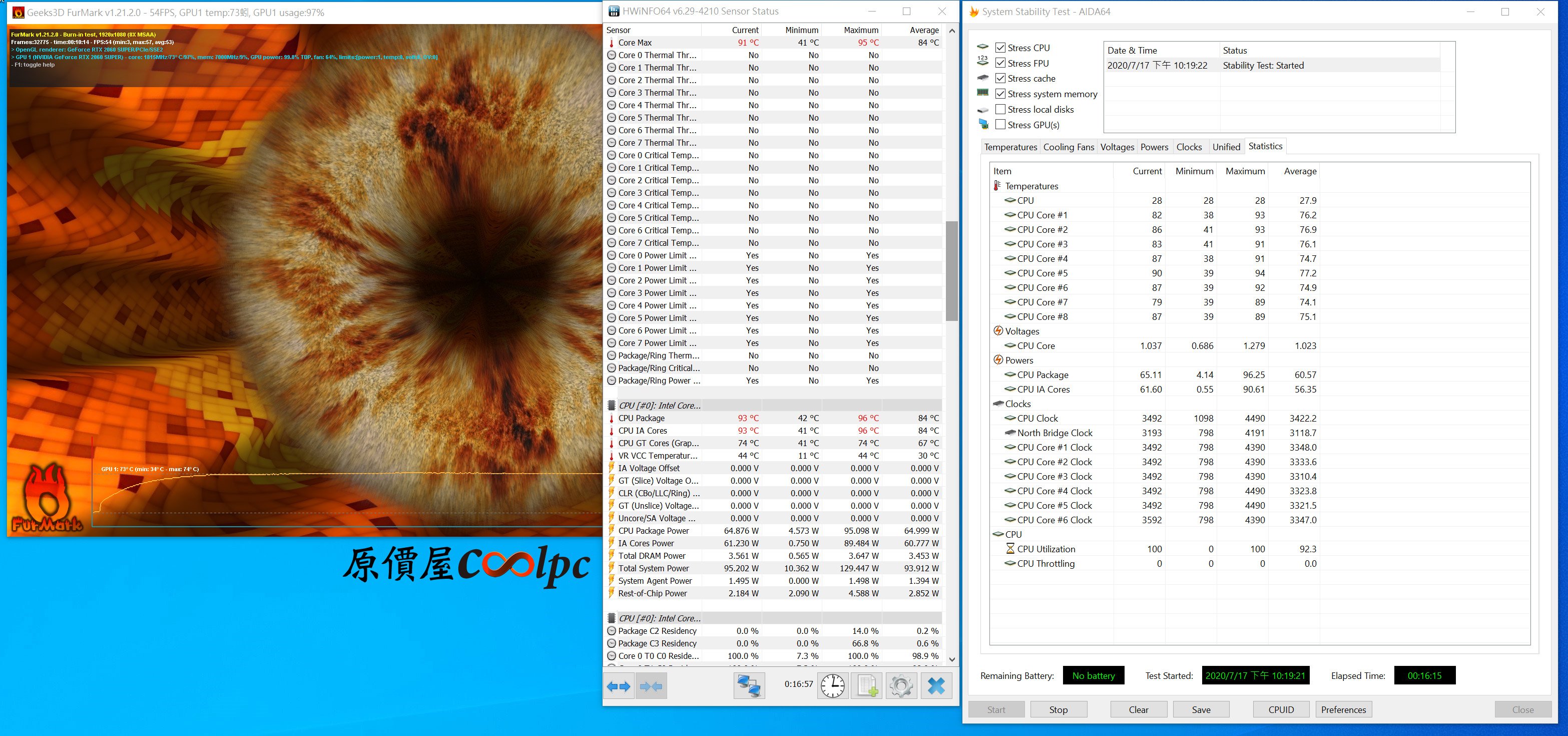Image resolution: width=1568 pixels, height=736 pixels.
Task: Click AIDA64 local disks drive icon
Action: pyautogui.click(x=982, y=110)
